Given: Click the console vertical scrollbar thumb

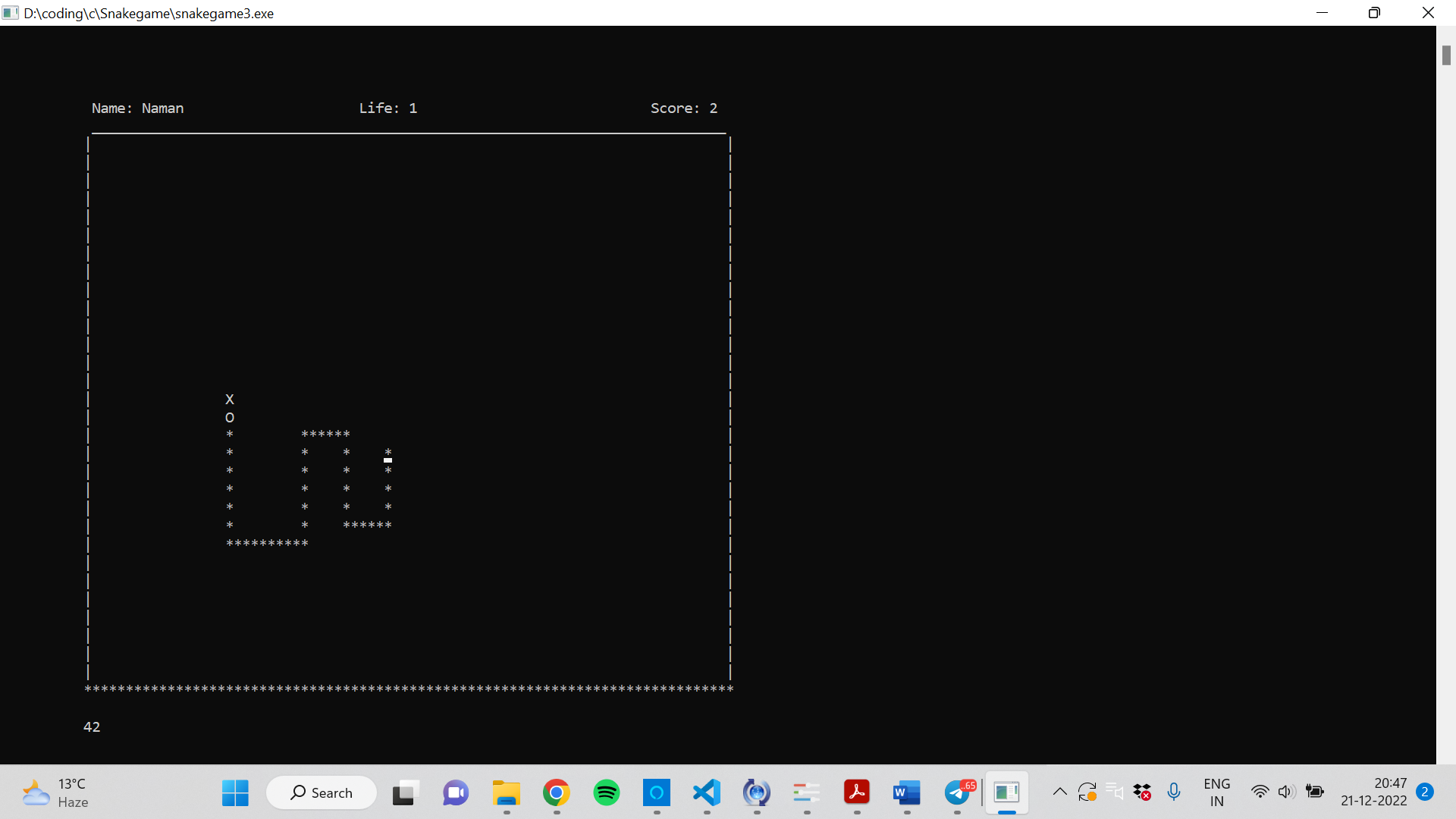Looking at the screenshot, I should [x=1446, y=55].
